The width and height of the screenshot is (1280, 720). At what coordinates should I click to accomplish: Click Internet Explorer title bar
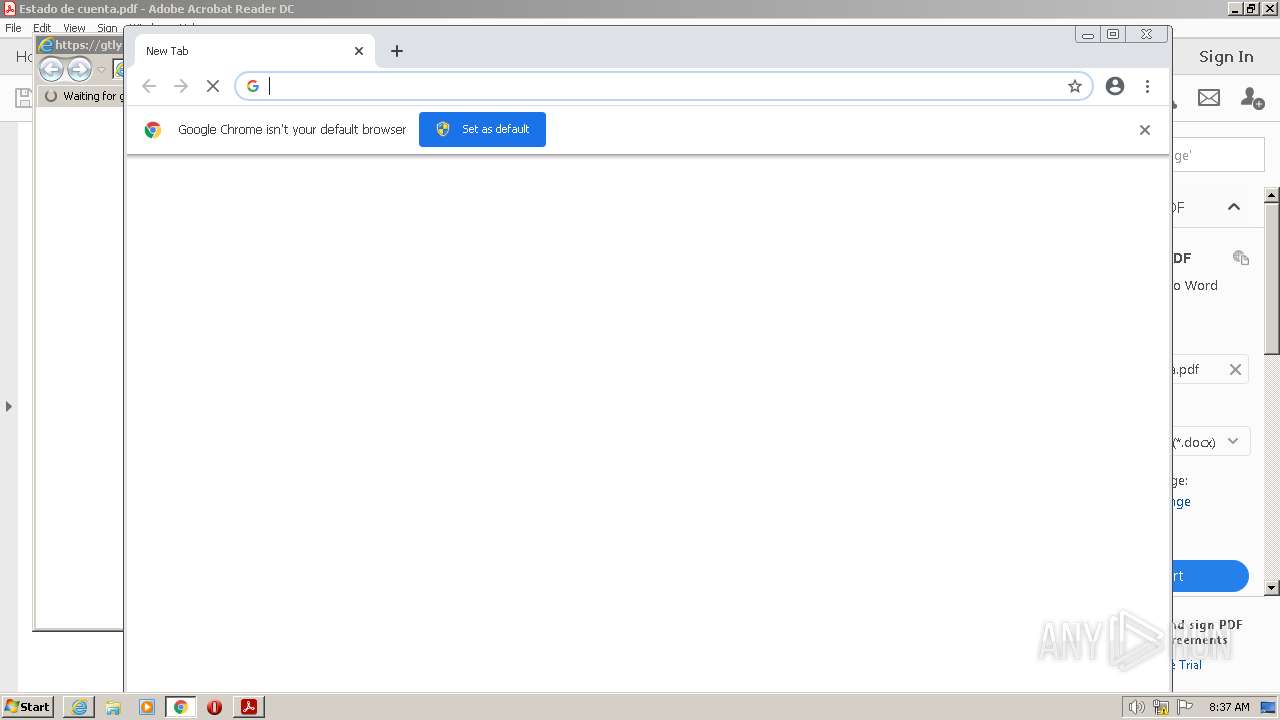coord(79,45)
